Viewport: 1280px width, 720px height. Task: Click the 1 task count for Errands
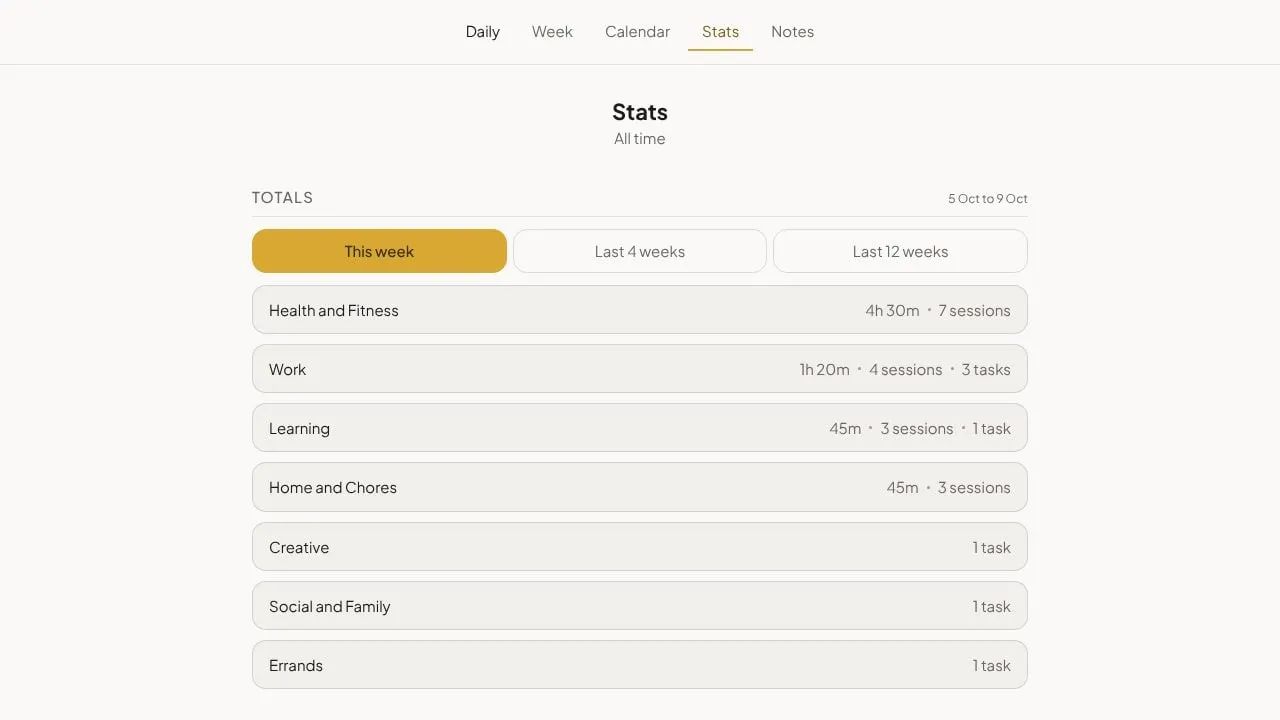pos(992,666)
